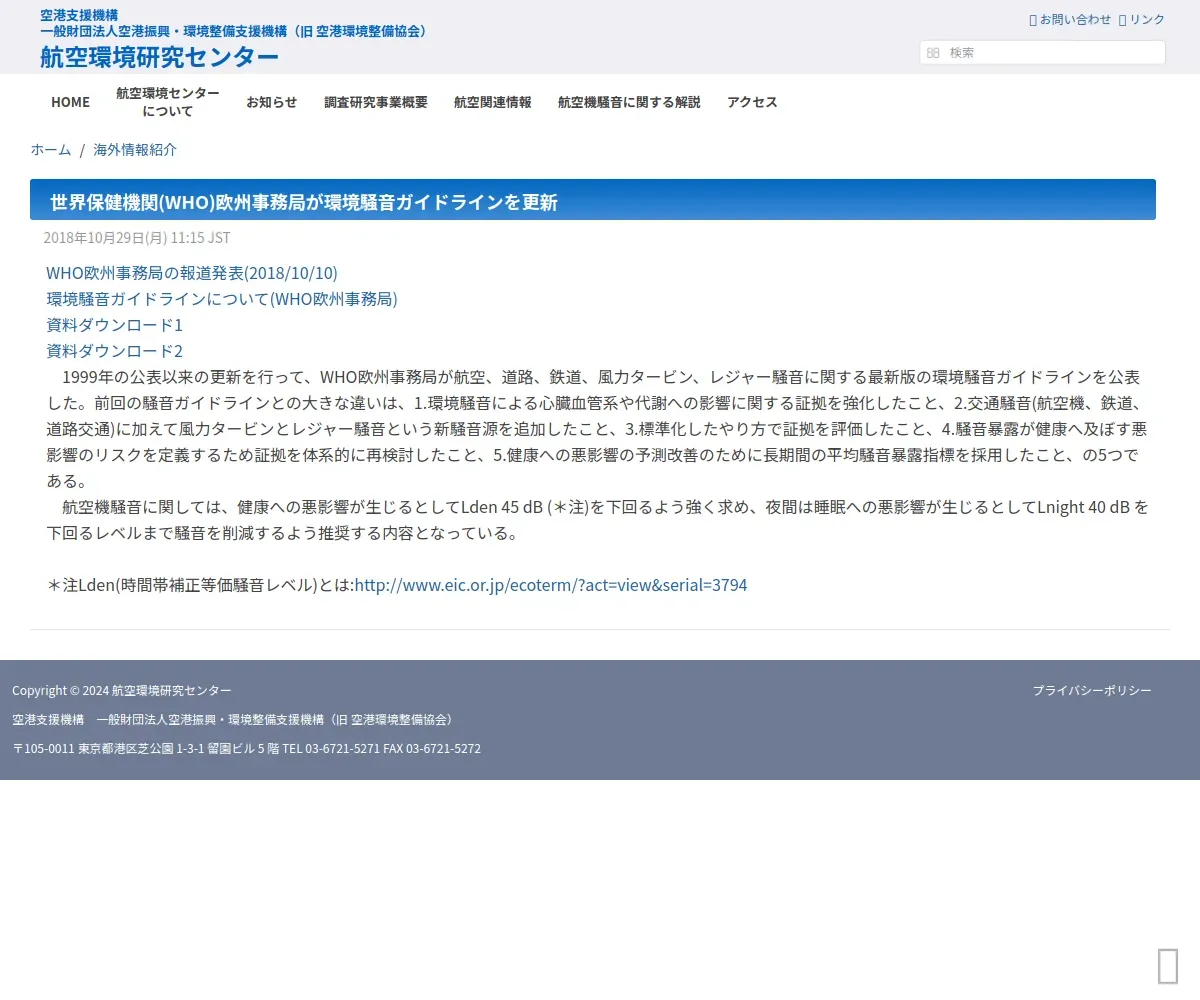Click お問い合わせ text link in header
The image size is (1200, 1000).
pyautogui.click(x=1076, y=20)
